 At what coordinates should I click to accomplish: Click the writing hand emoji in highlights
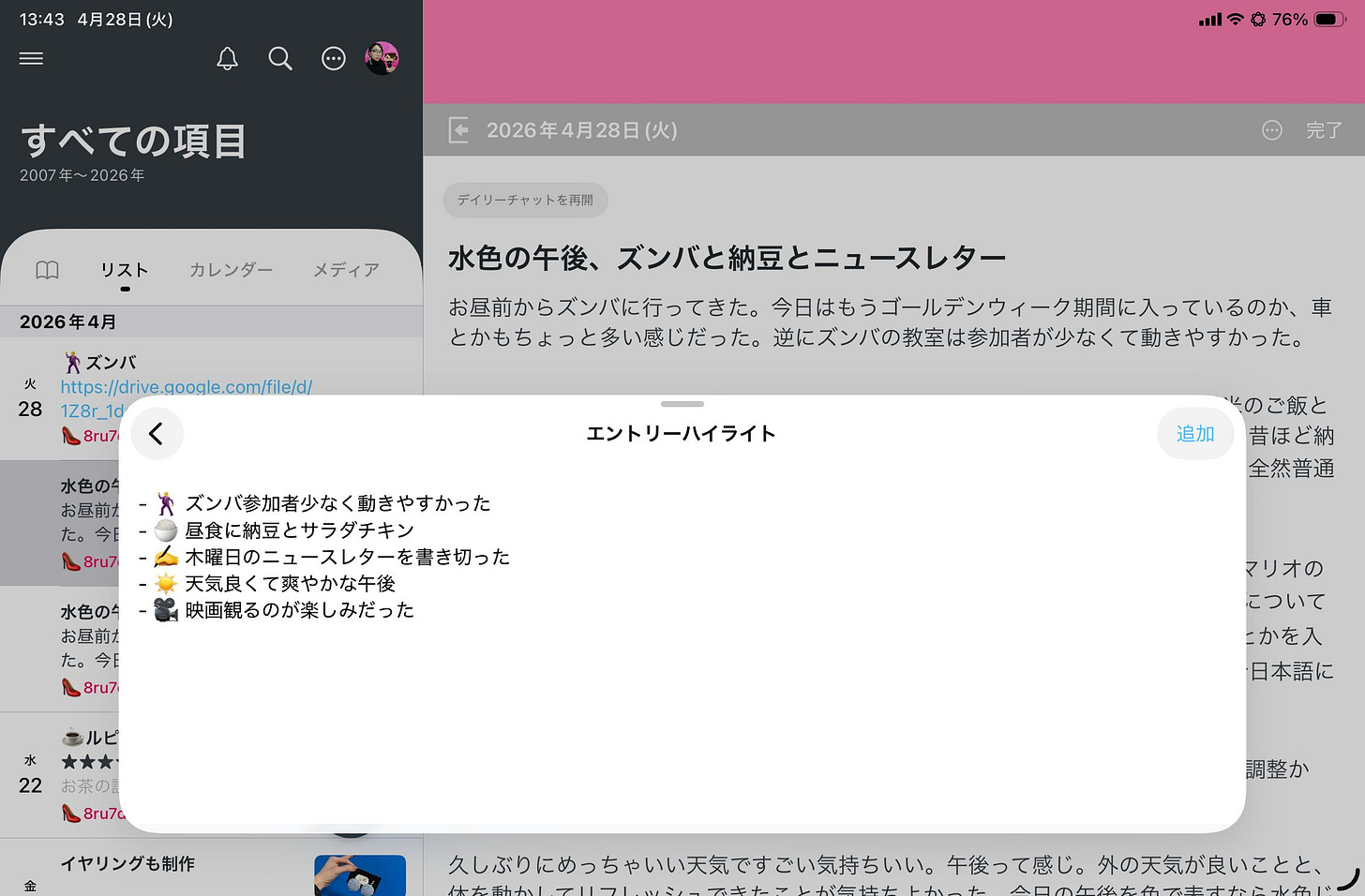tap(166, 557)
